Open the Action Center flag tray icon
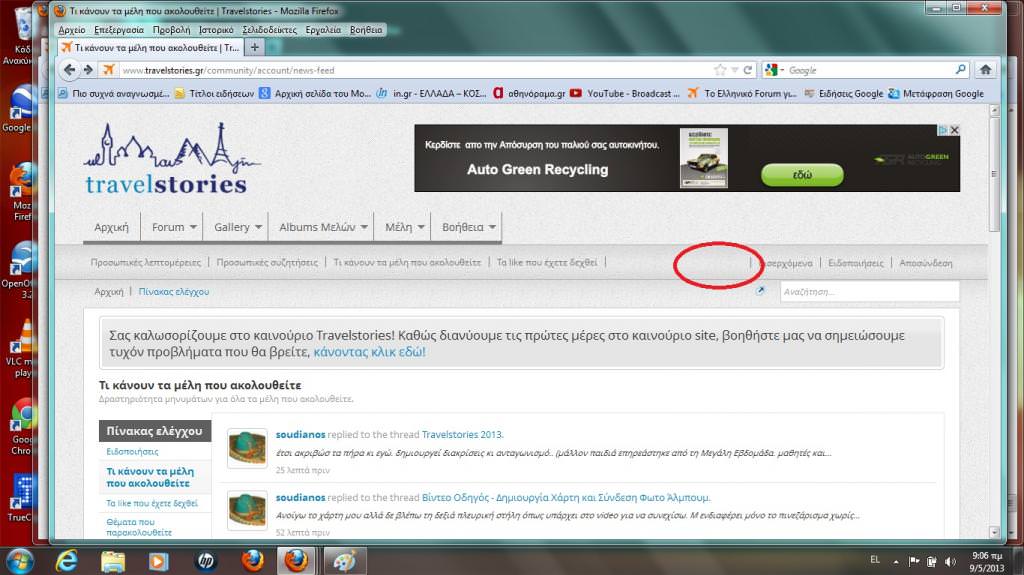Viewport: 1024px width, 575px height. tap(914, 561)
